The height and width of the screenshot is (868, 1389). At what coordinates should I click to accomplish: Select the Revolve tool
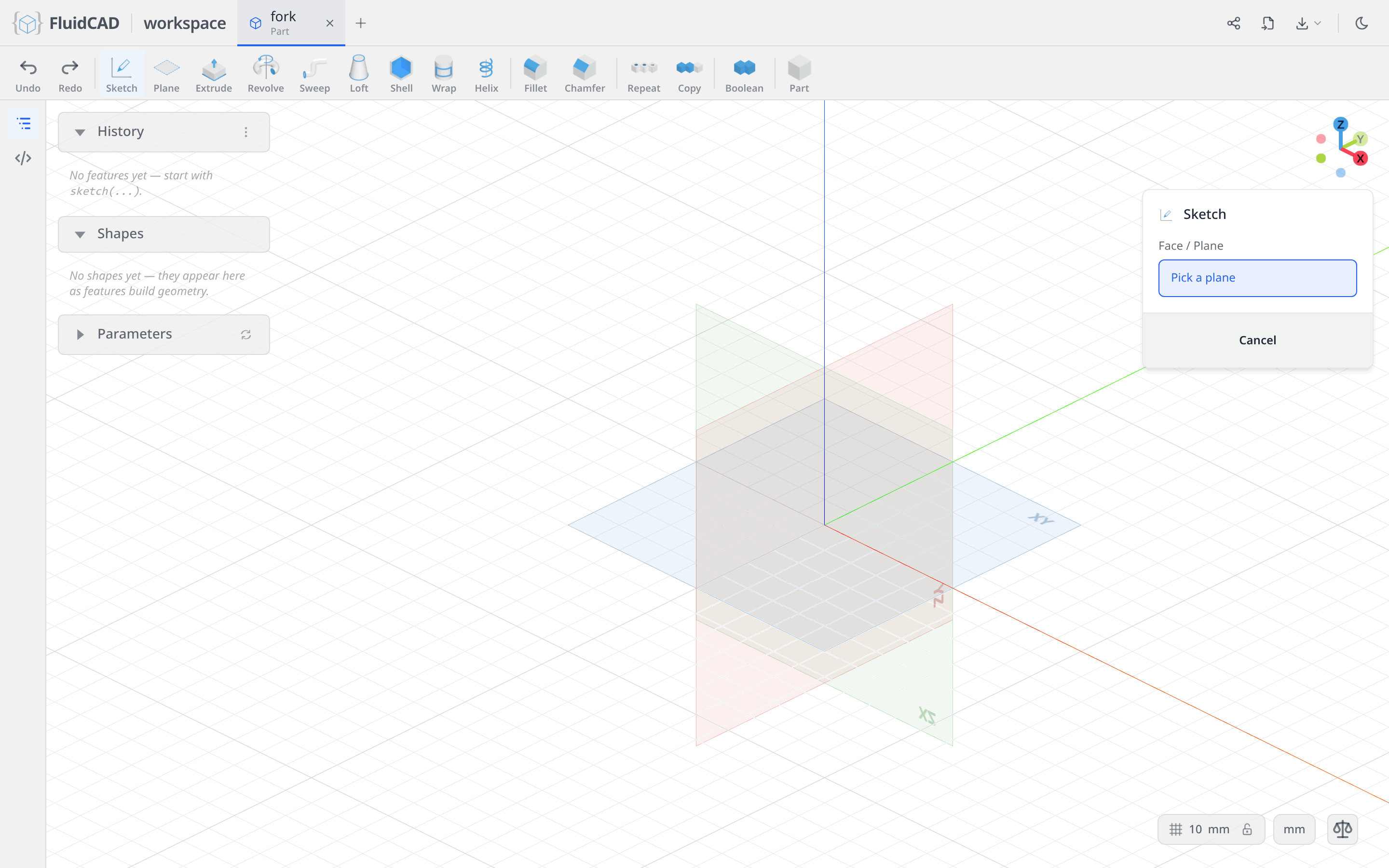pos(265,73)
